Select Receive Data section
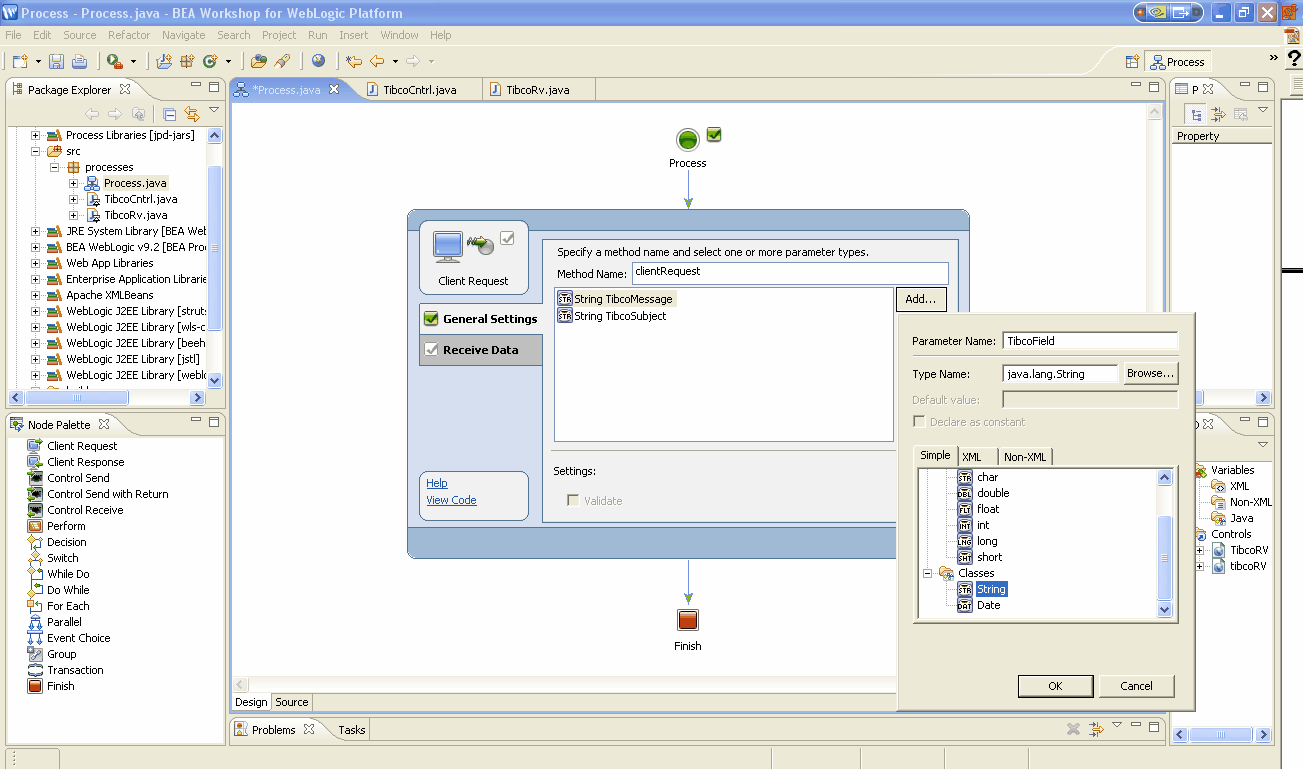Screen dimensions: 1303x769 (481, 350)
